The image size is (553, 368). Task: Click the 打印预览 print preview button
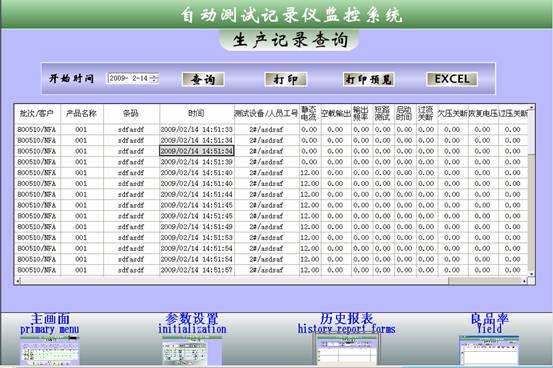369,79
